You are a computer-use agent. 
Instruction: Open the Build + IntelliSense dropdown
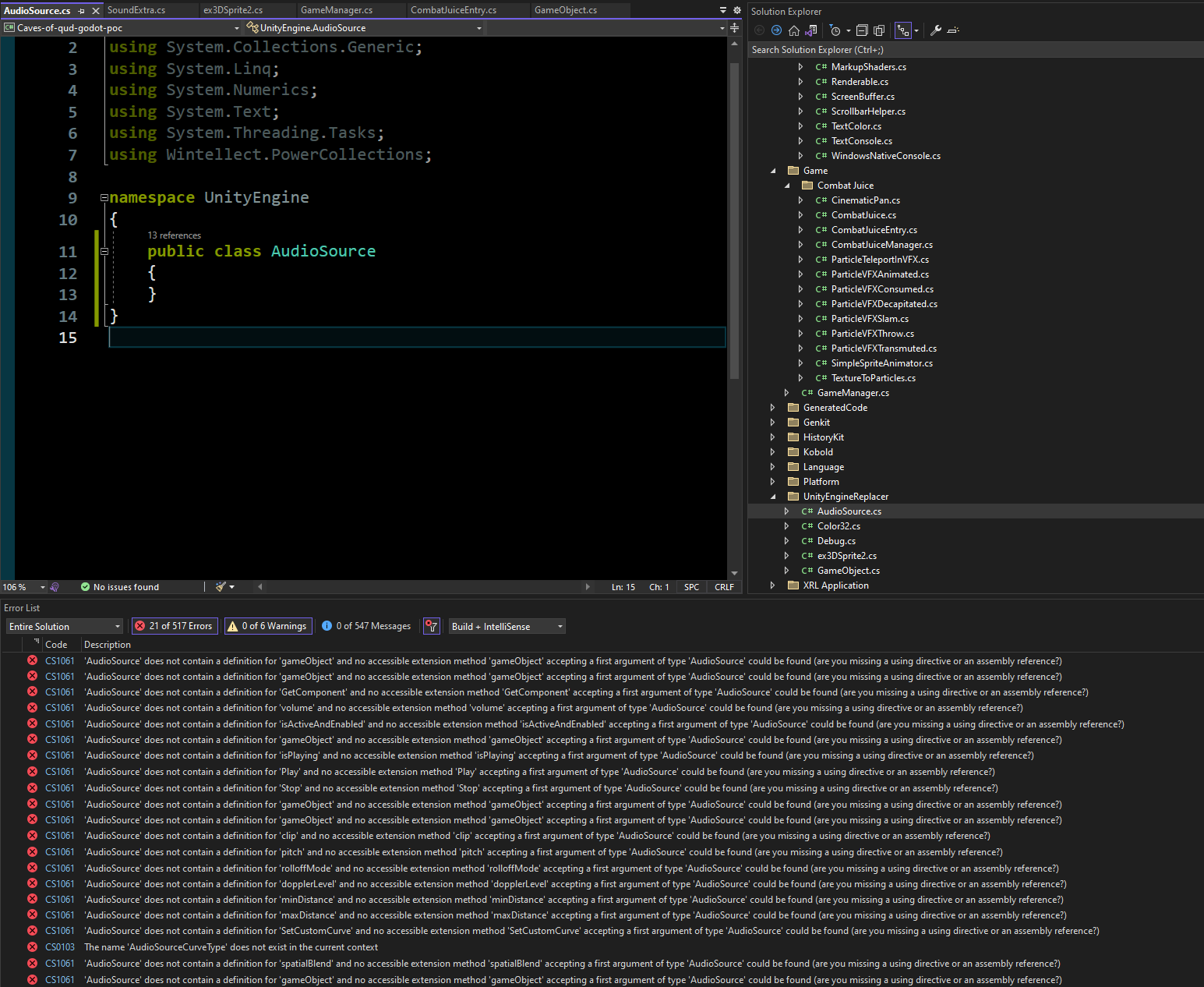tap(507, 626)
